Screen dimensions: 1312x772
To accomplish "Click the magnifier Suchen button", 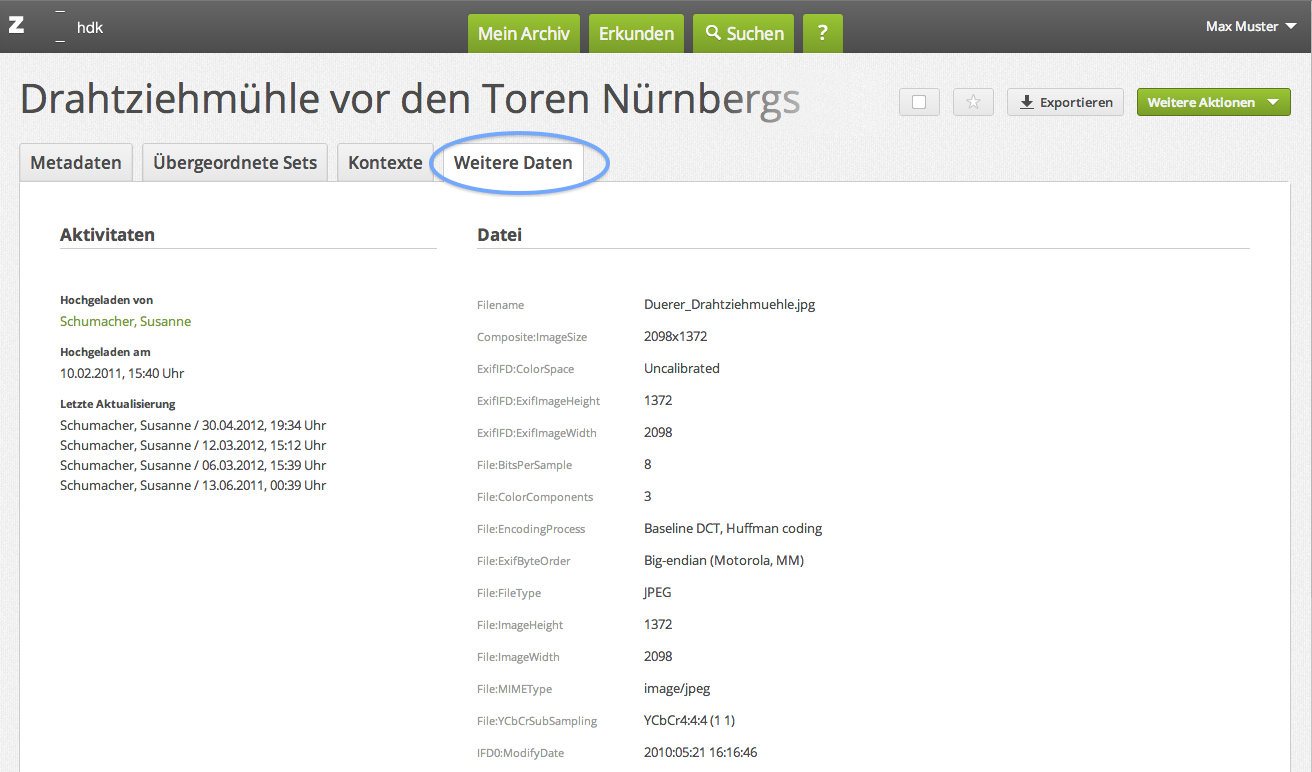I will pos(744,34).
